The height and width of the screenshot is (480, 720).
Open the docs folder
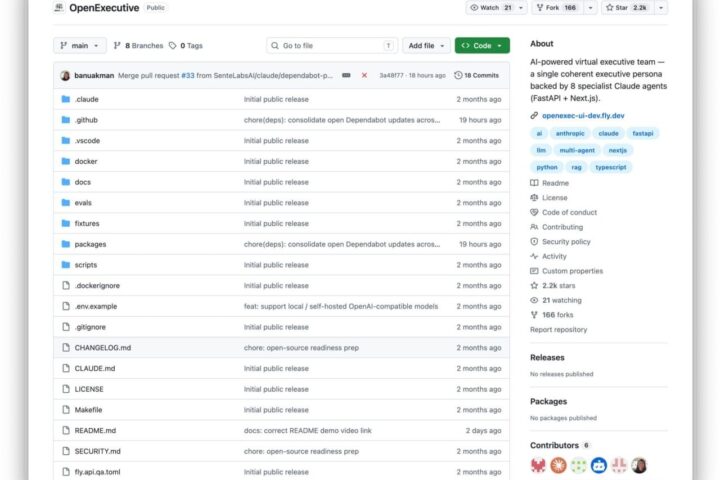(x=83, y=182)
